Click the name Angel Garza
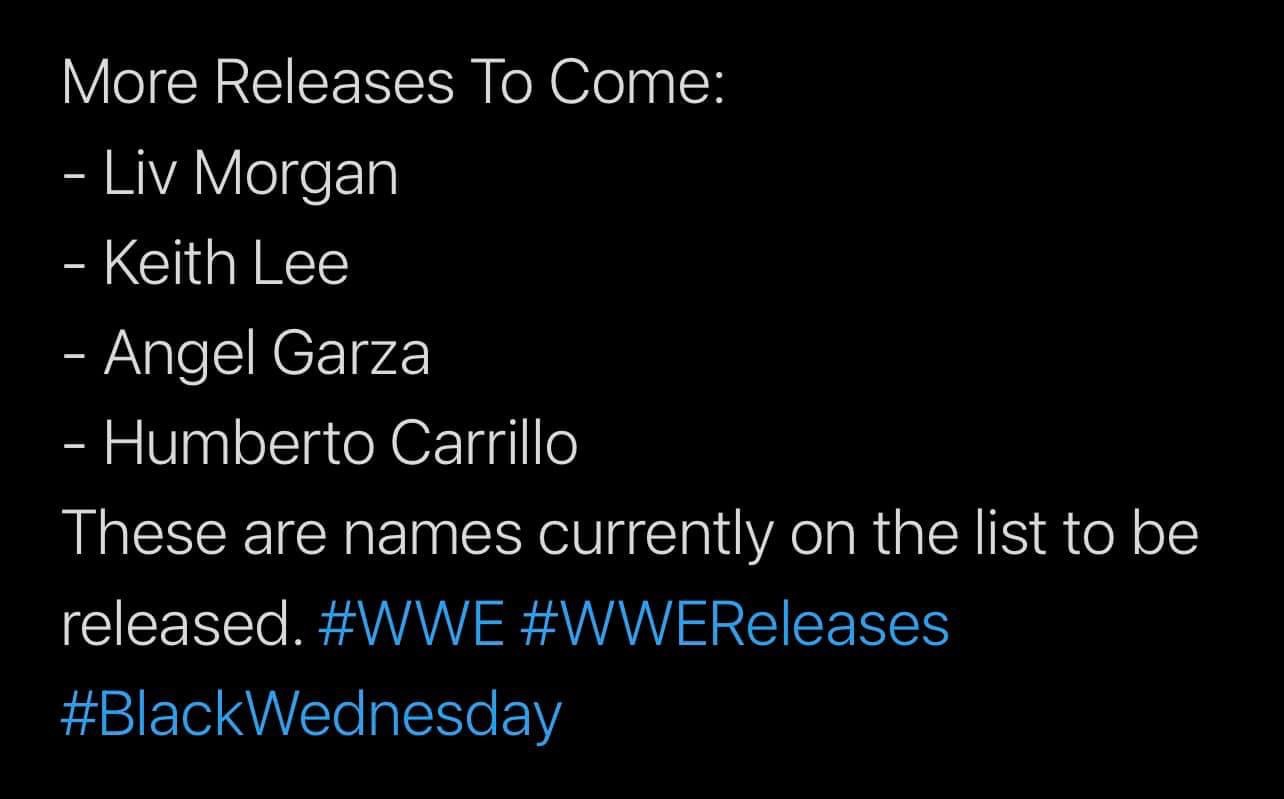Screen dimensions: 1284x799 (266, 355)
